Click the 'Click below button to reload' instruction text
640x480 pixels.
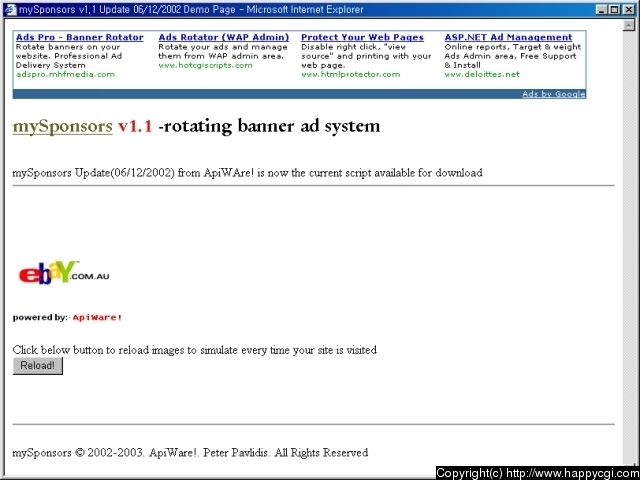tap(195, 350)
